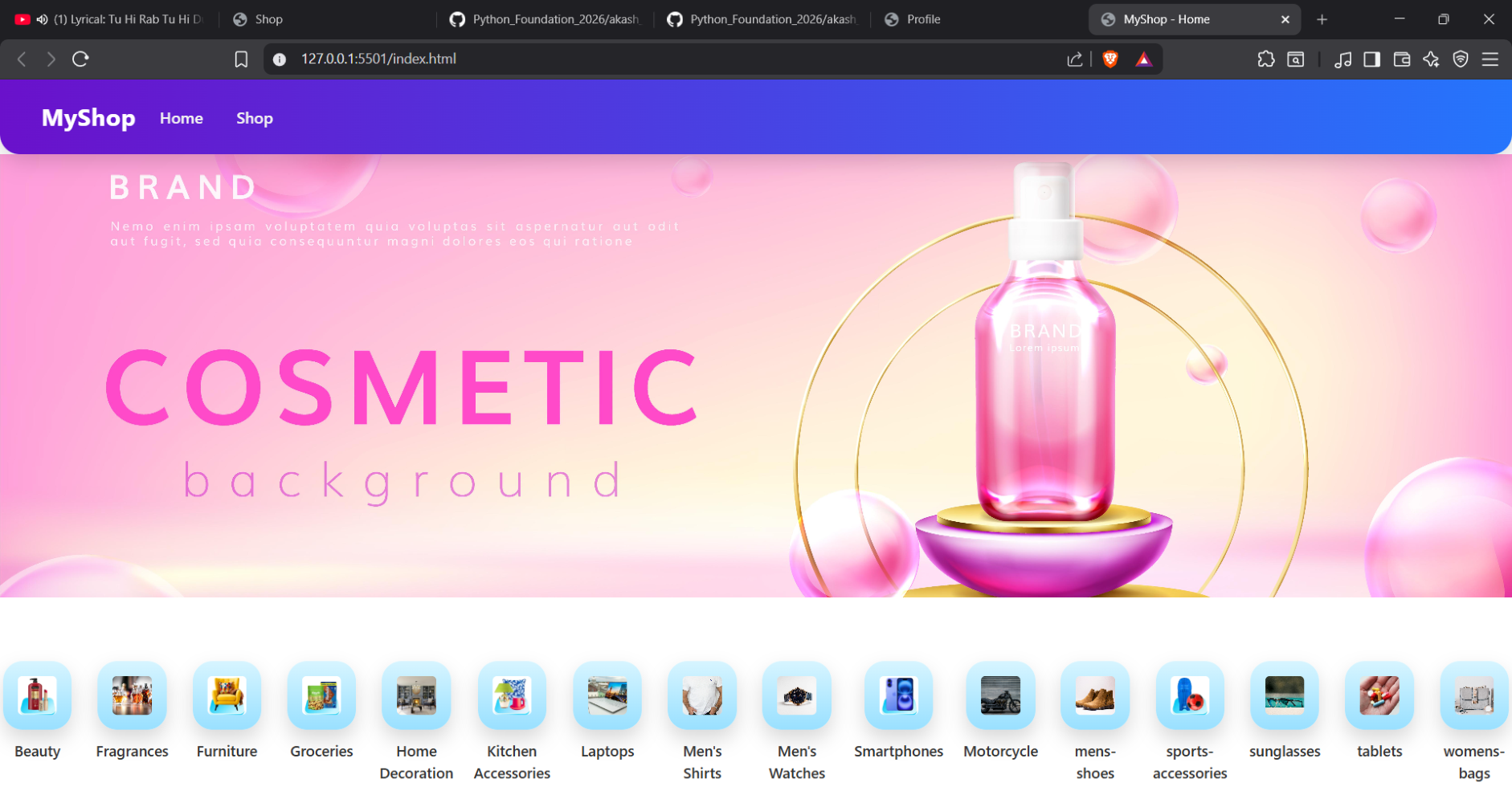Open the Smartphones category icon
Image resolution: width=1512 pixels, height=803 pixels.
click(898, 695)
